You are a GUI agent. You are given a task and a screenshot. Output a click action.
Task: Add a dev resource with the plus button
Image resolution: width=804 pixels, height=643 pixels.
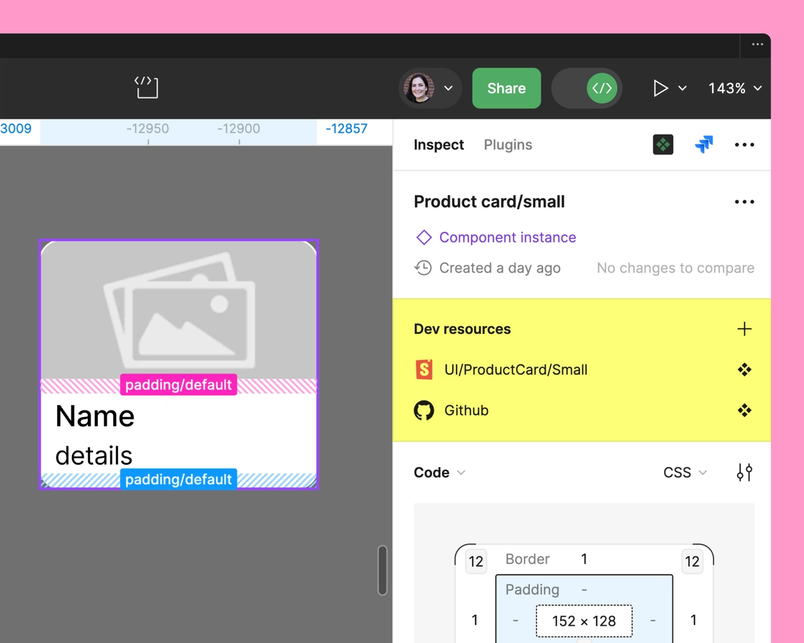pos(744,328)
